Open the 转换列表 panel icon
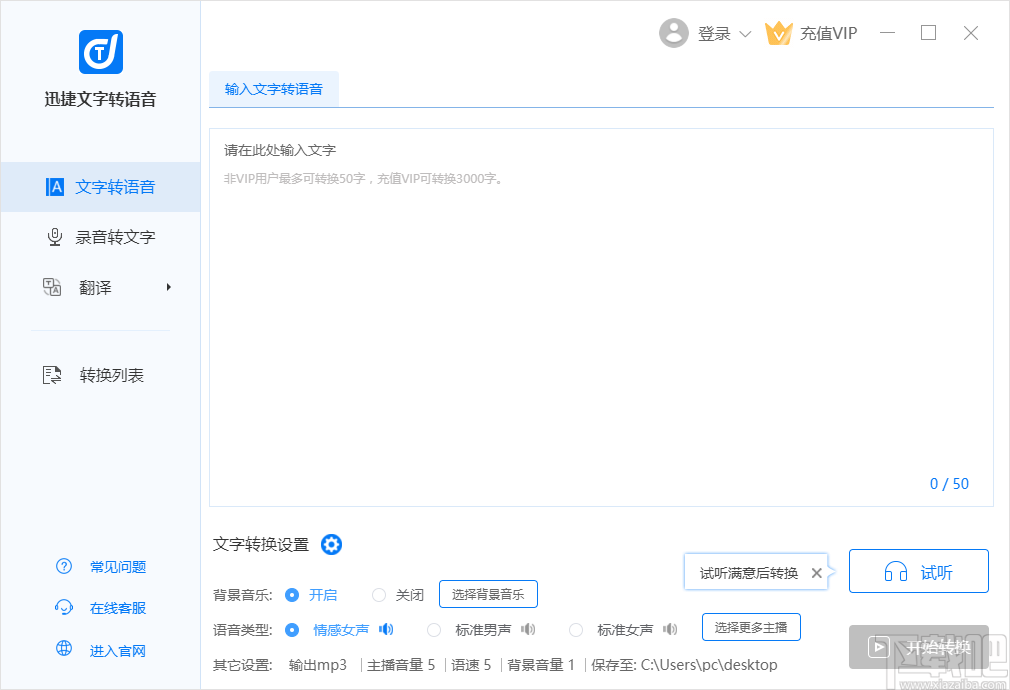 [53, 375]
